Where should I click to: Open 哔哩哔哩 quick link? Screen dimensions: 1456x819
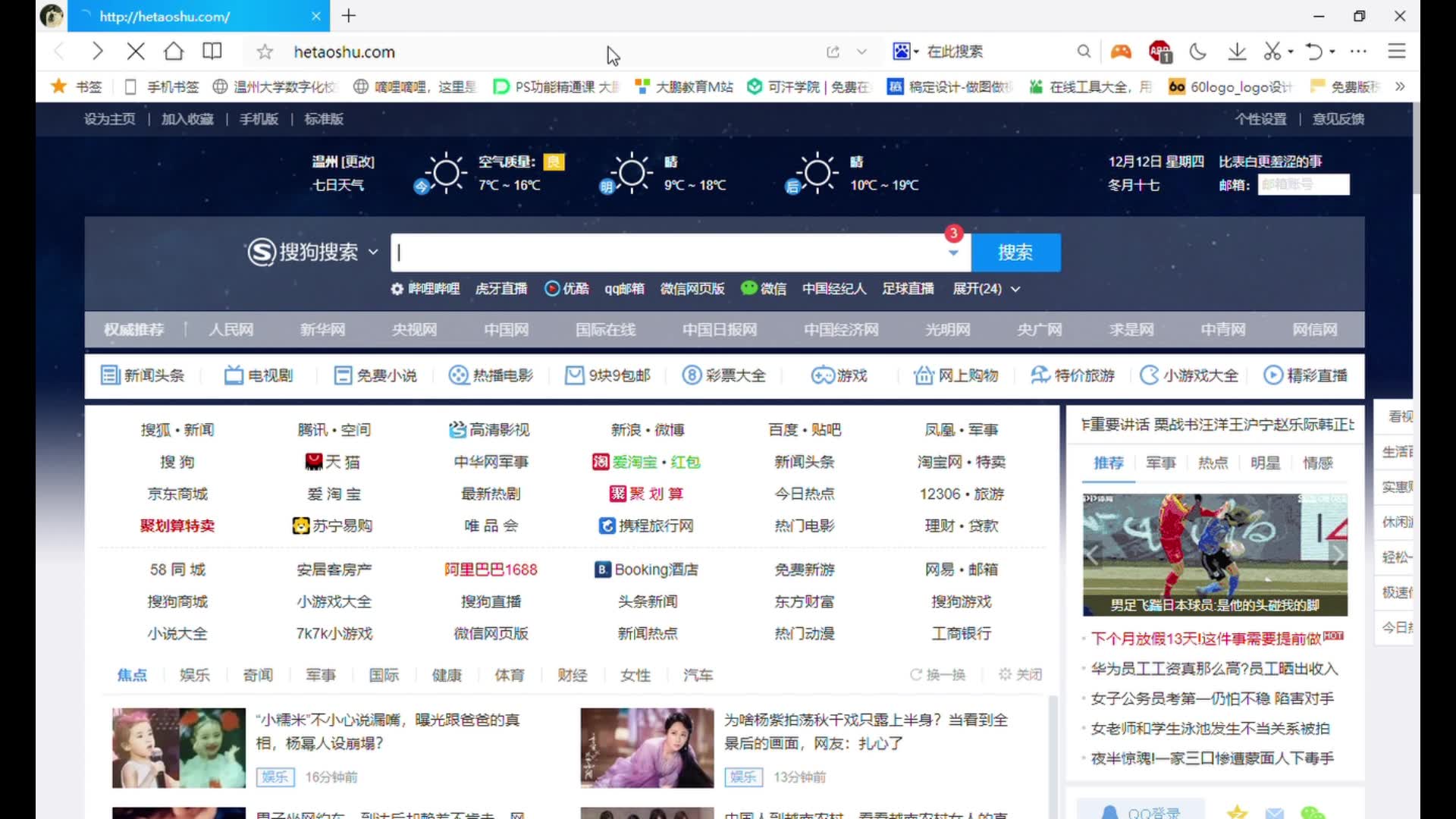click(x=434, y=289)
